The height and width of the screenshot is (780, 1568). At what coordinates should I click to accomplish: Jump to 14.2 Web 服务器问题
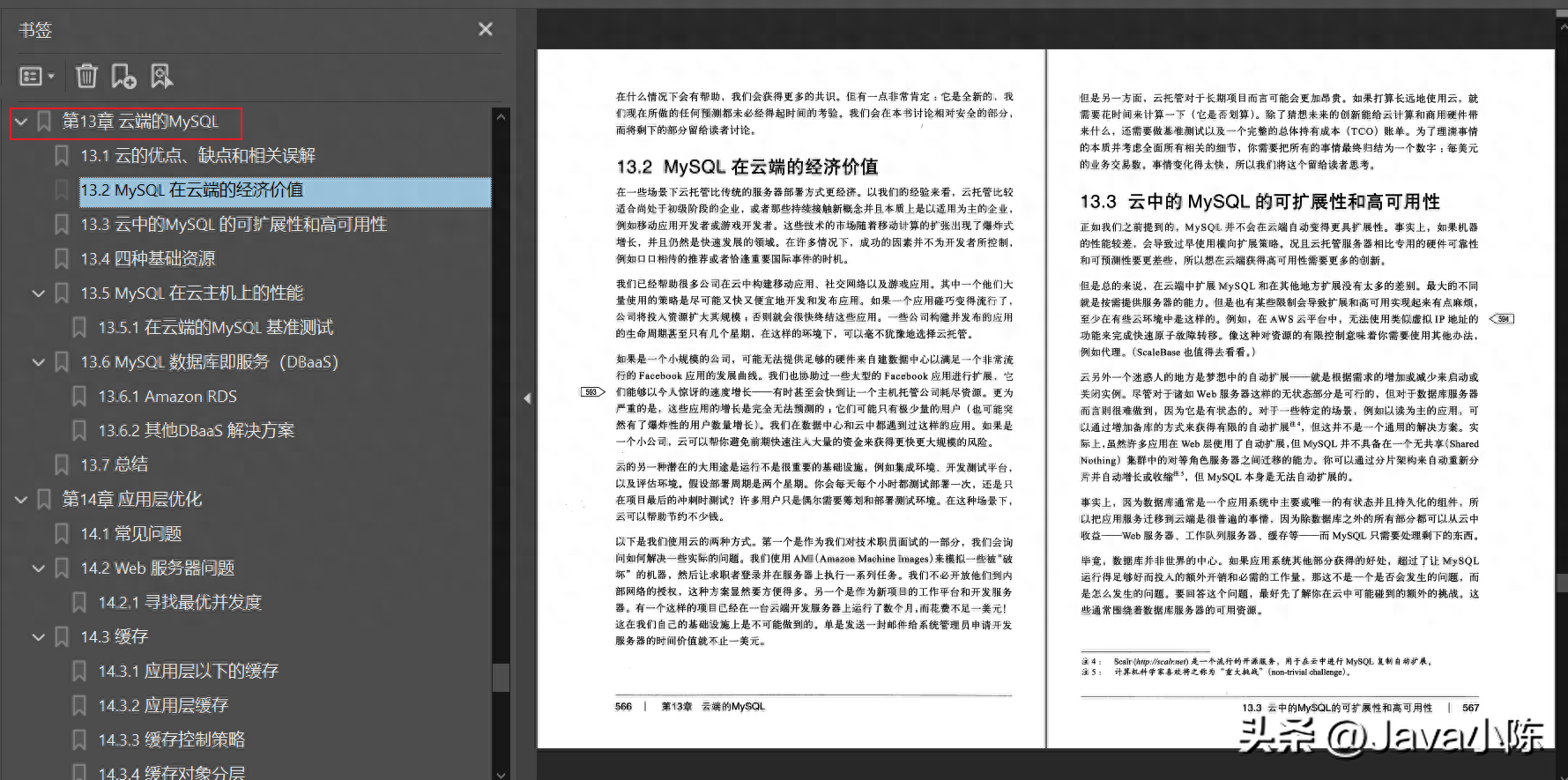158,568
